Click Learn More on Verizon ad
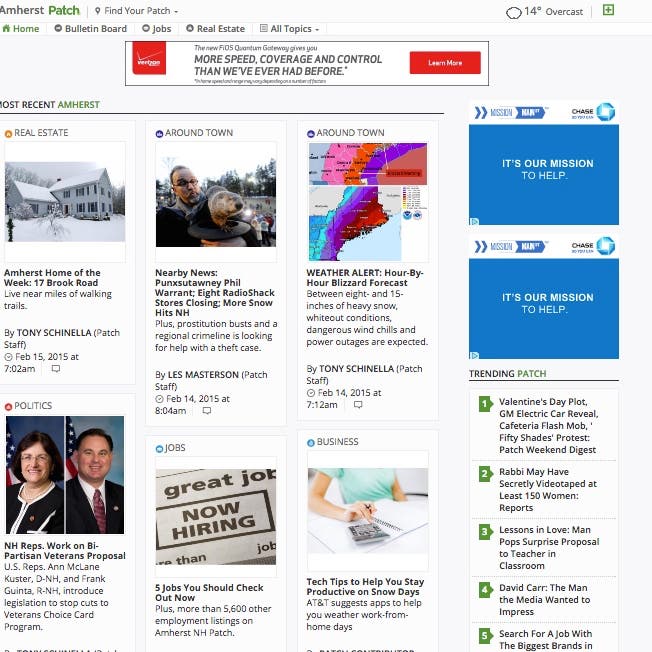The image size is (652, 652). (445, 63)
